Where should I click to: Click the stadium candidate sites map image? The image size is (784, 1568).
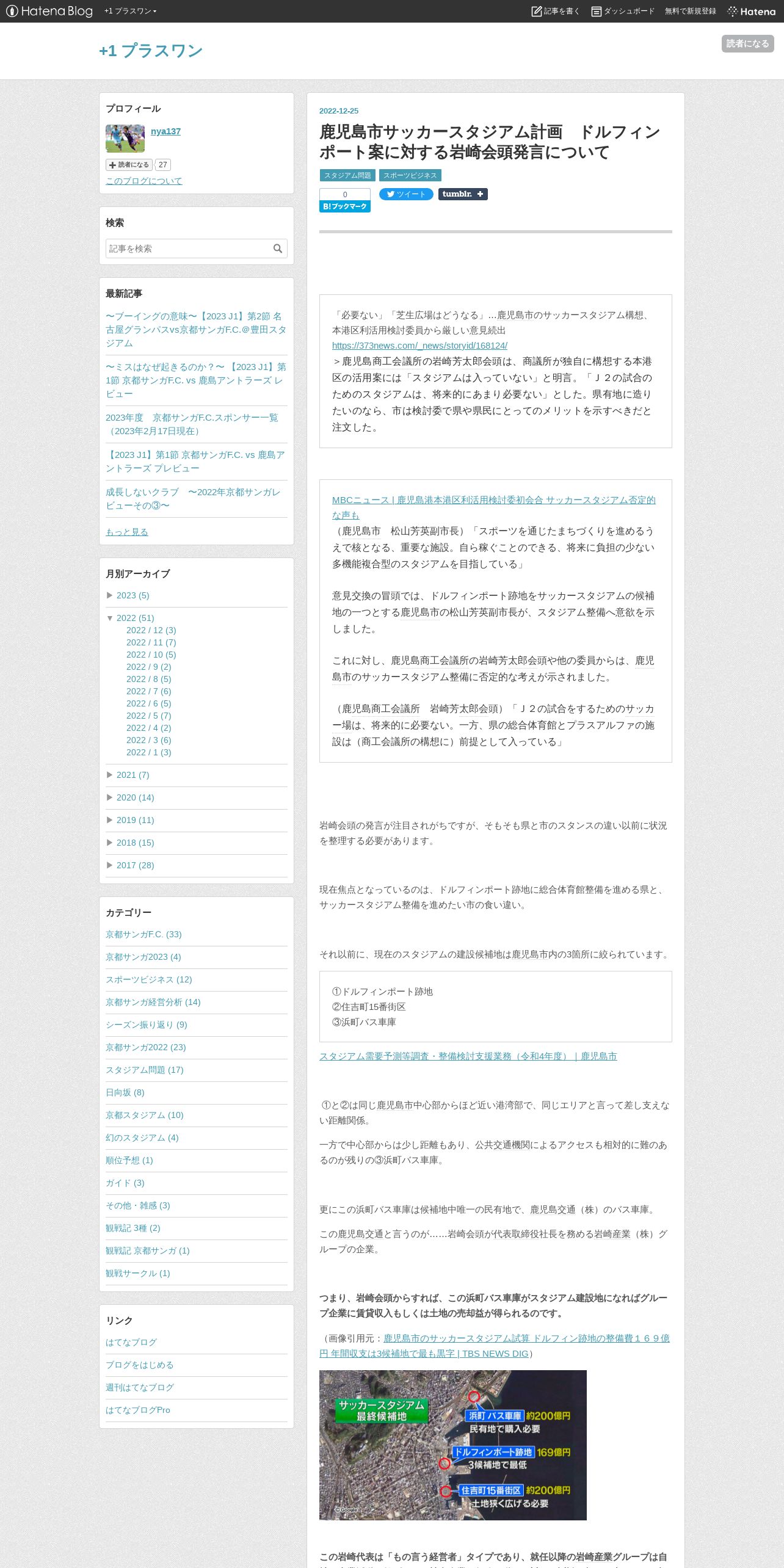452,1445
